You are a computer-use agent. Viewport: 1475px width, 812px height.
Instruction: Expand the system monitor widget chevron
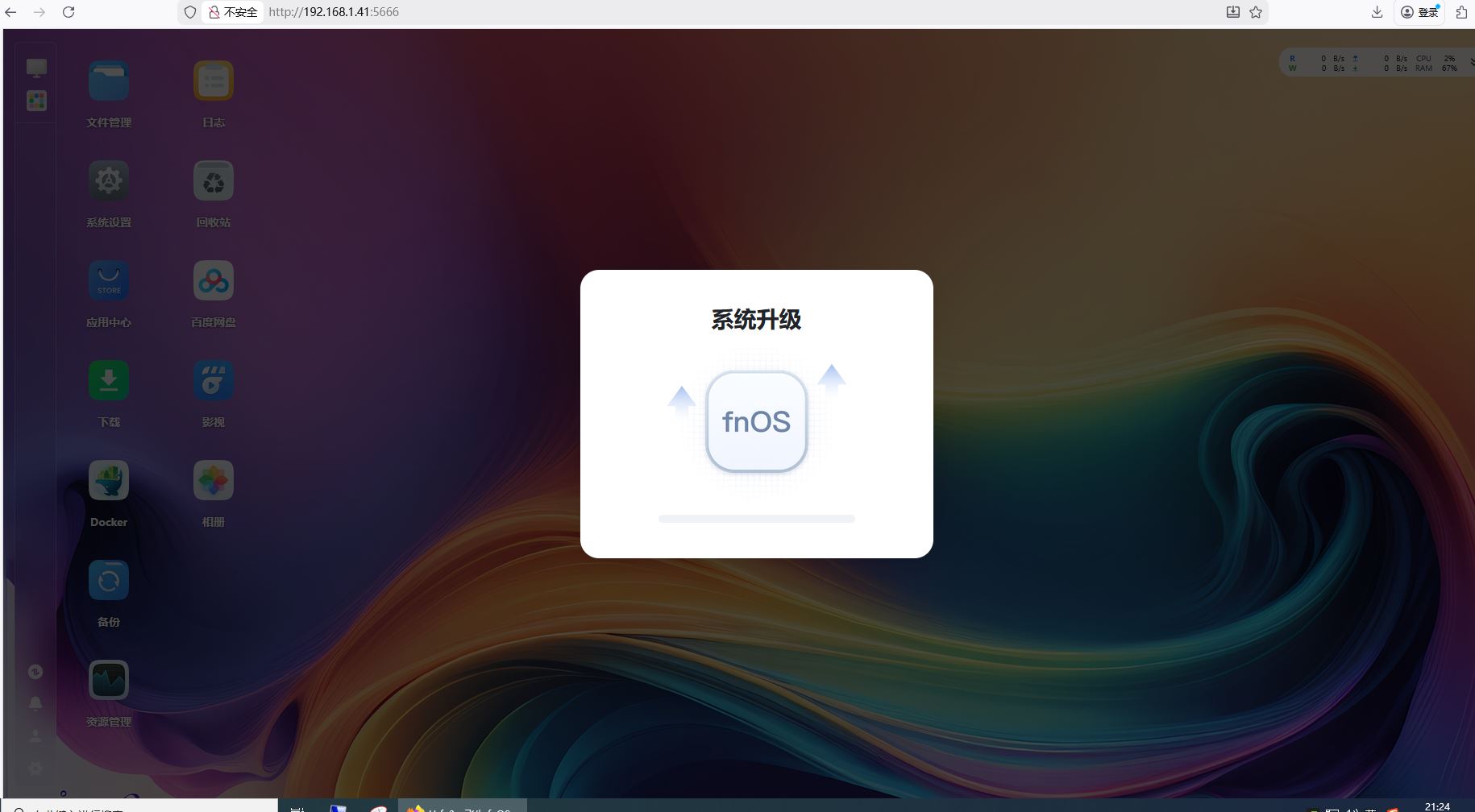1471,63
